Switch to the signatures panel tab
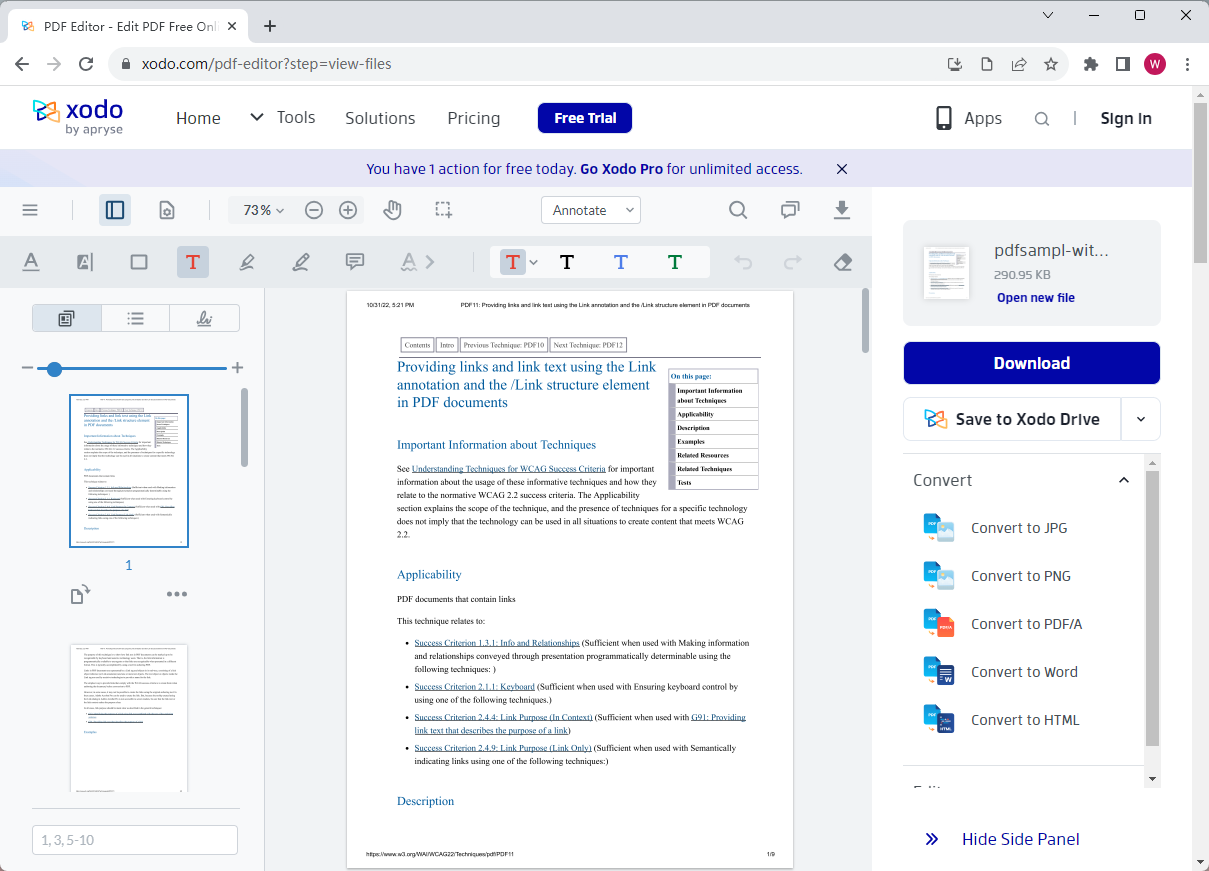This screenshot has height=871, width=1209. (x=204, y=318)
